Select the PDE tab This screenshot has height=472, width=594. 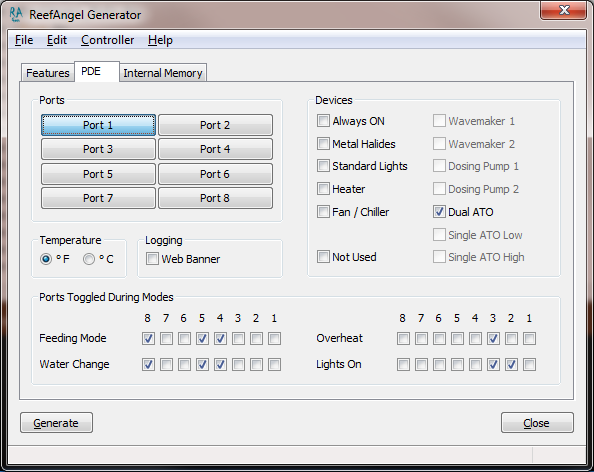click(97, 72)
